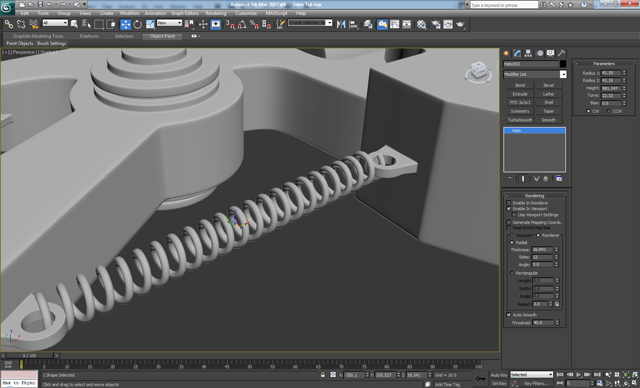Image resolution: width=640 pixels, height=388 pixels.
Task: Click the Pin Stack icon
Action: tap(509, 179)
